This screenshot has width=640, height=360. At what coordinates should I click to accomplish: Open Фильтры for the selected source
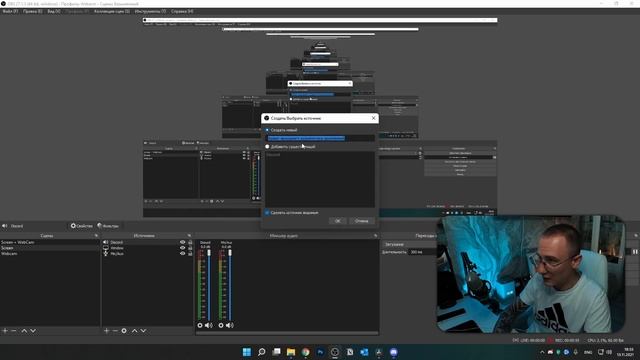coord(108,226)
